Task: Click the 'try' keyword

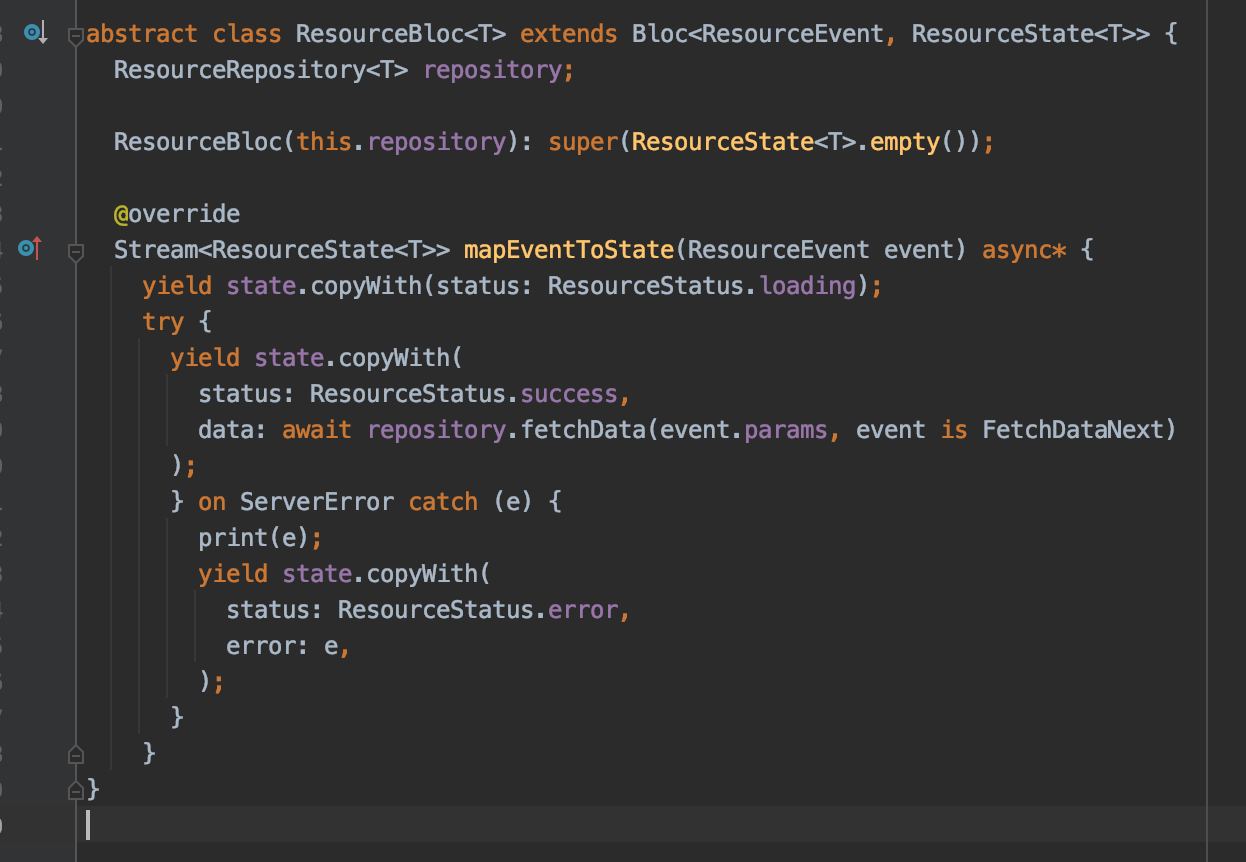Action: coord(163,322)
